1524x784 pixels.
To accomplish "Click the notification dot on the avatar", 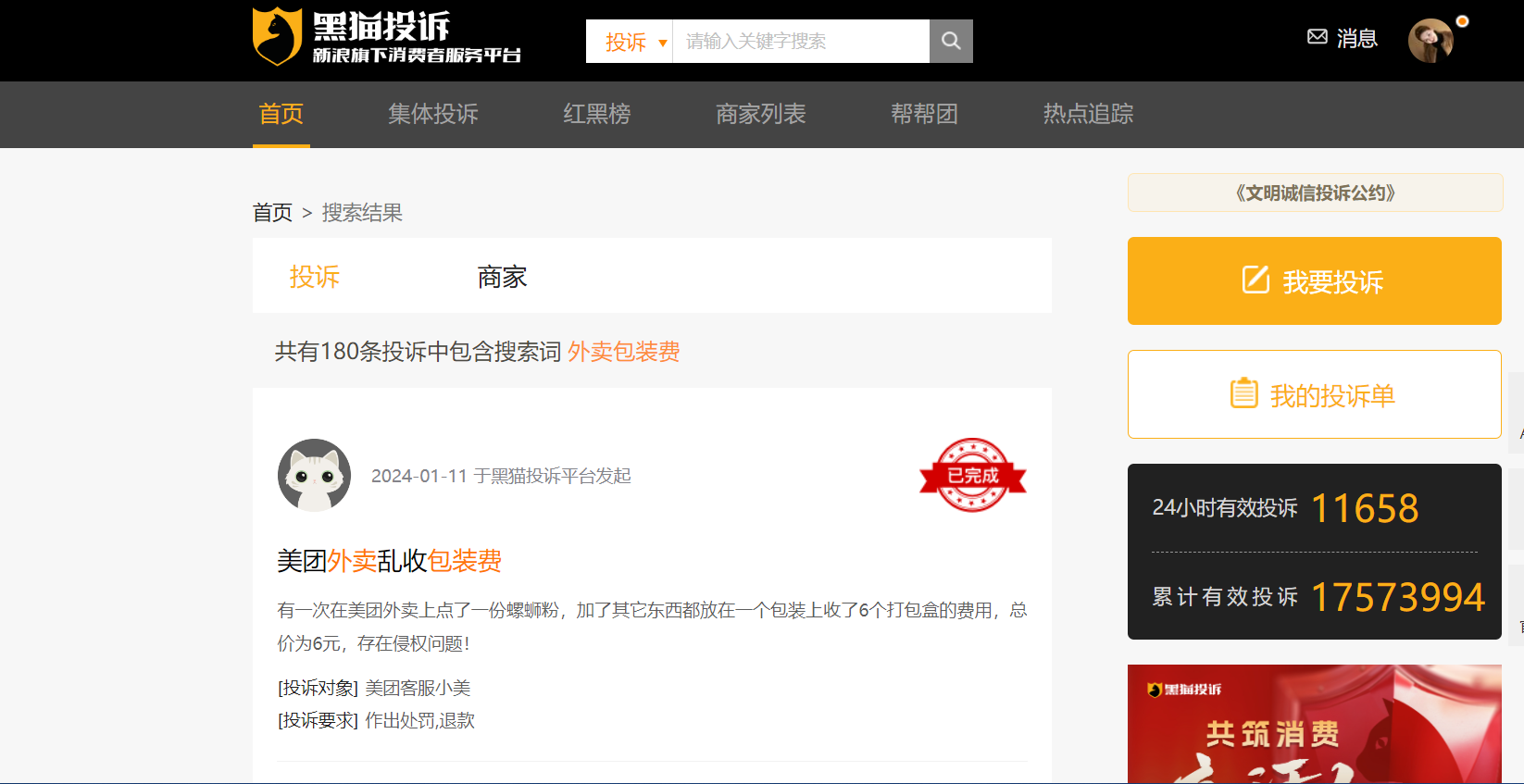I will pyautogui.click(x=1462, y=21).
